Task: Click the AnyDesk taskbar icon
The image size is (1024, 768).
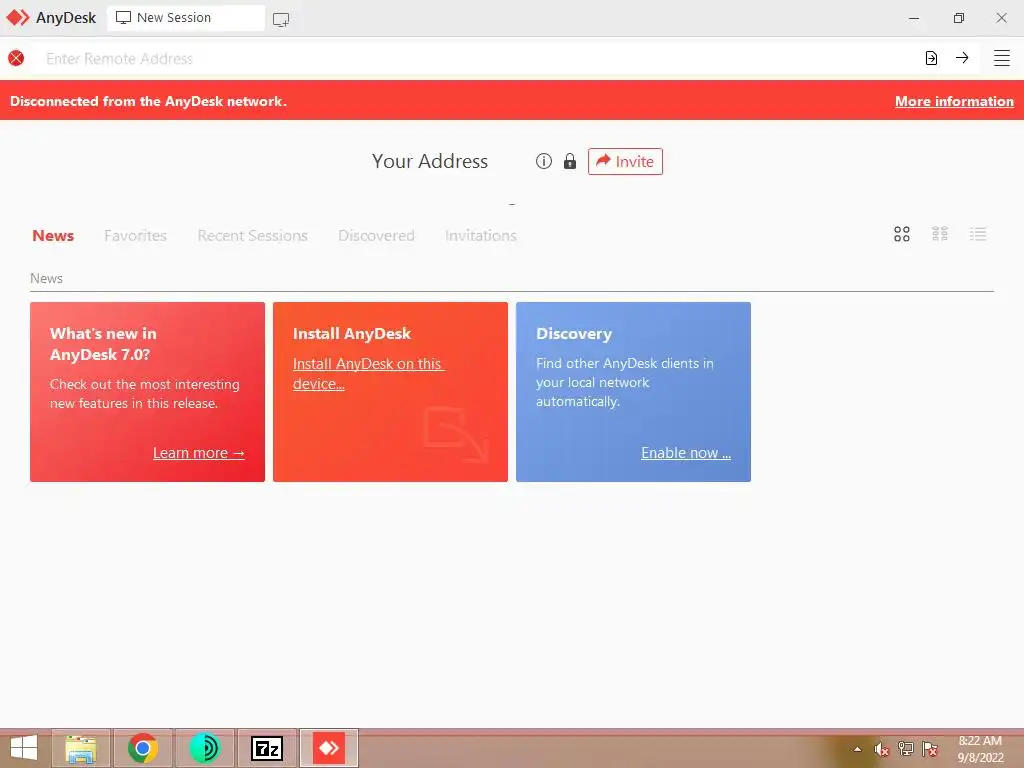Action: pos(328,748)
